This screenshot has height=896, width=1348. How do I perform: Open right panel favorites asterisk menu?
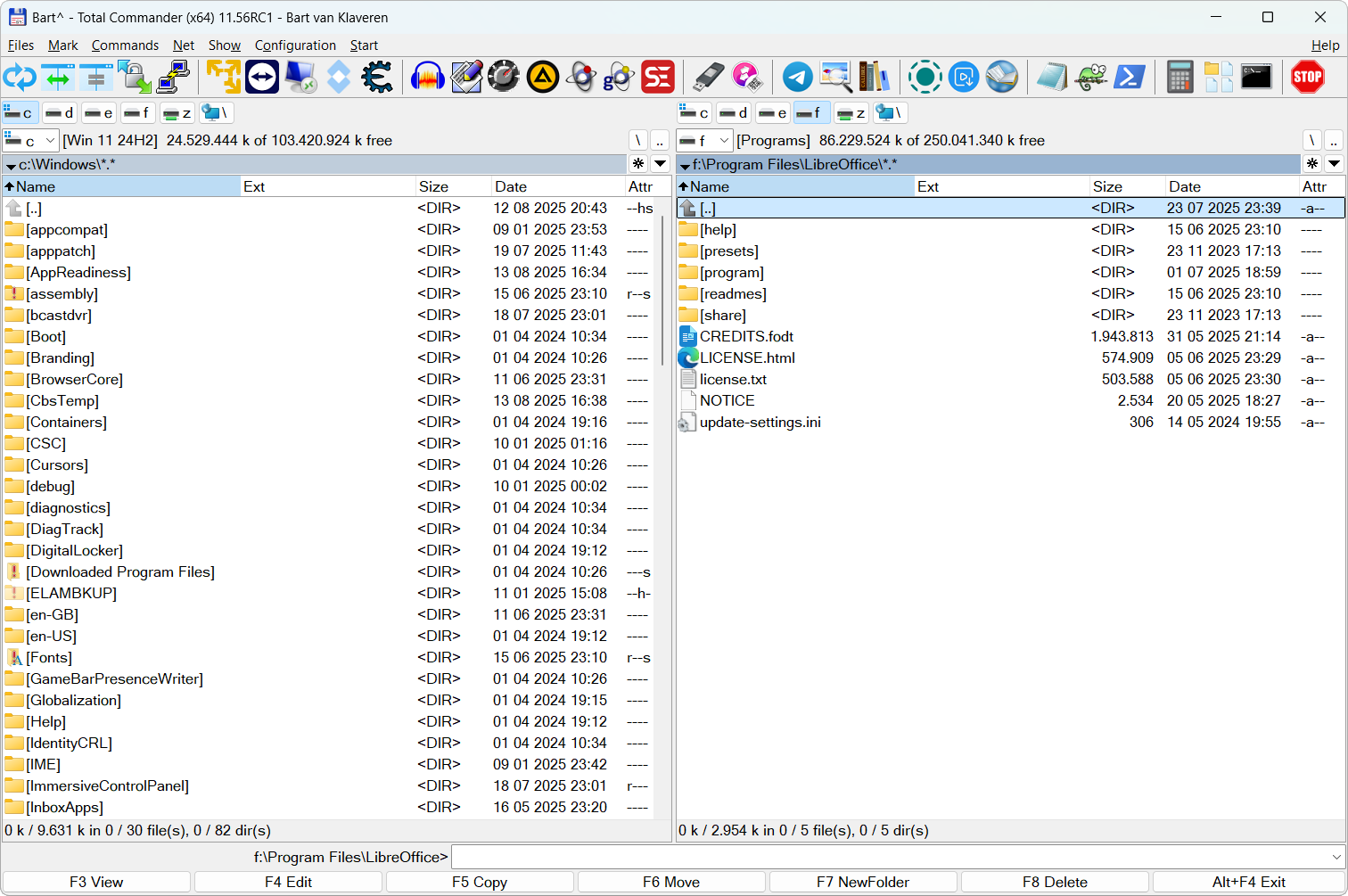[1312, 164]
